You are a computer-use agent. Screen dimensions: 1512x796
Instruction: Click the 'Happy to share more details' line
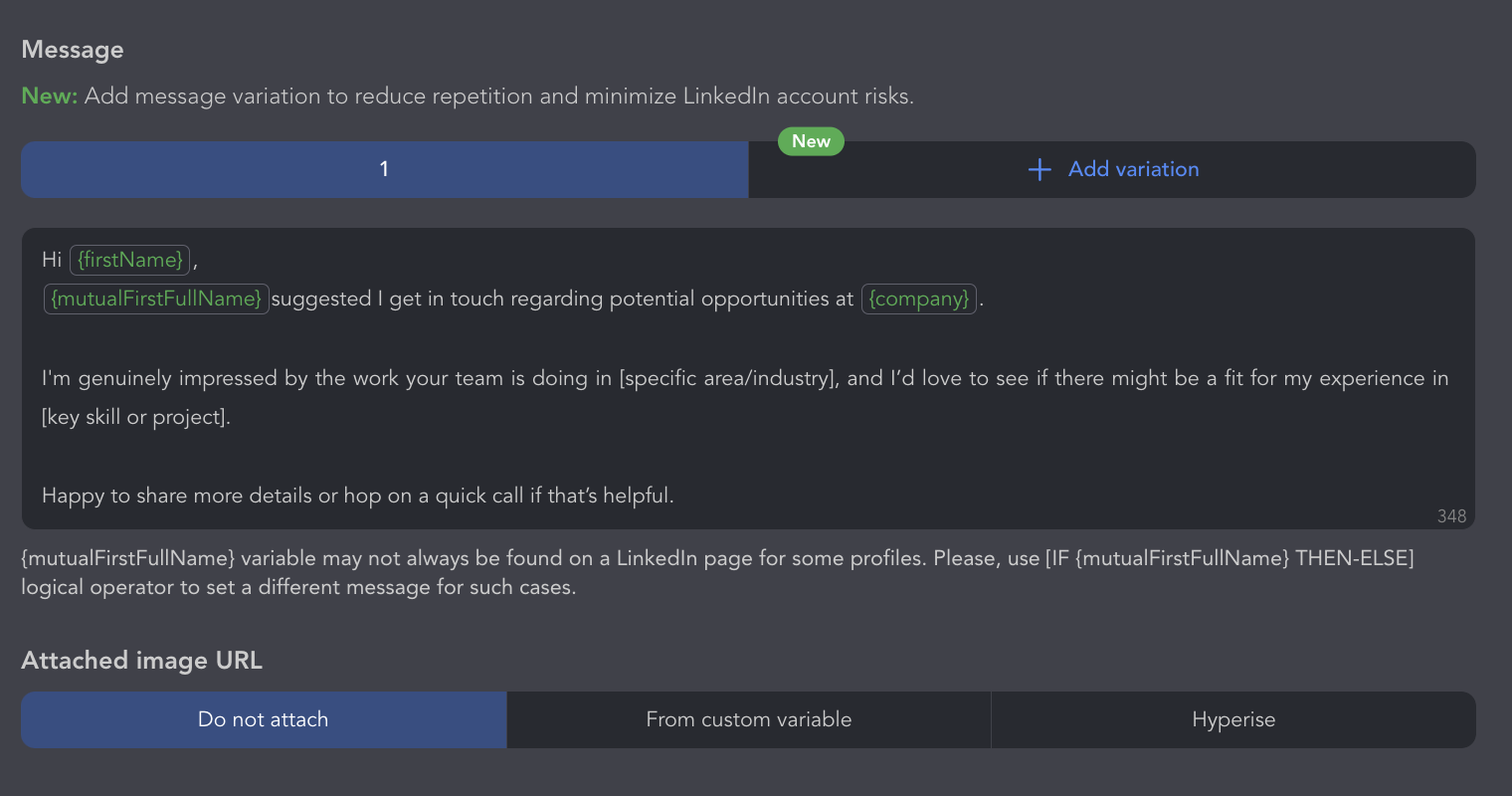pos(358,496)
